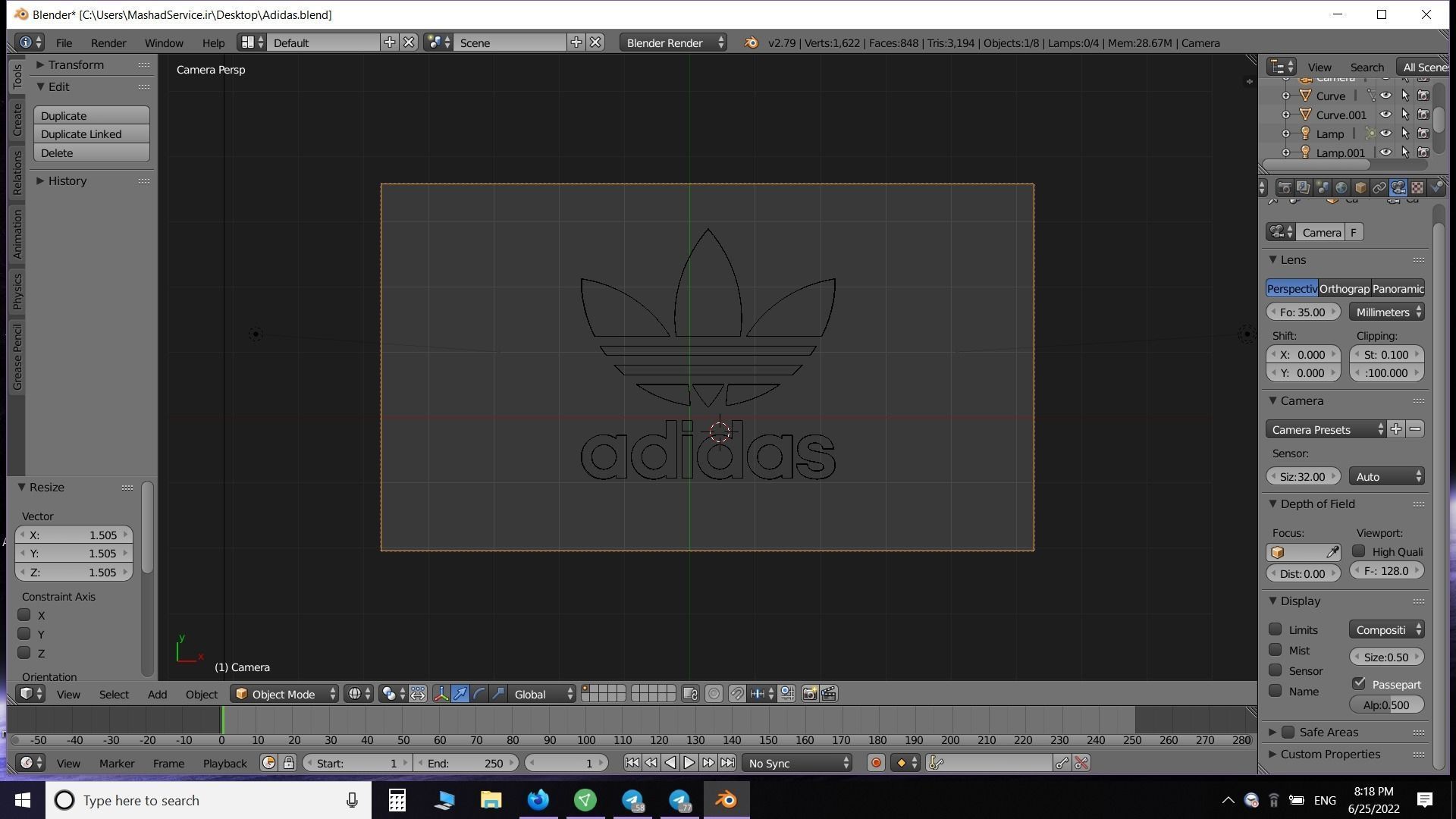Image resolution: width=1456 pixels, height=819 pixels.
Task: Open the Render menu
Action: 108,42
